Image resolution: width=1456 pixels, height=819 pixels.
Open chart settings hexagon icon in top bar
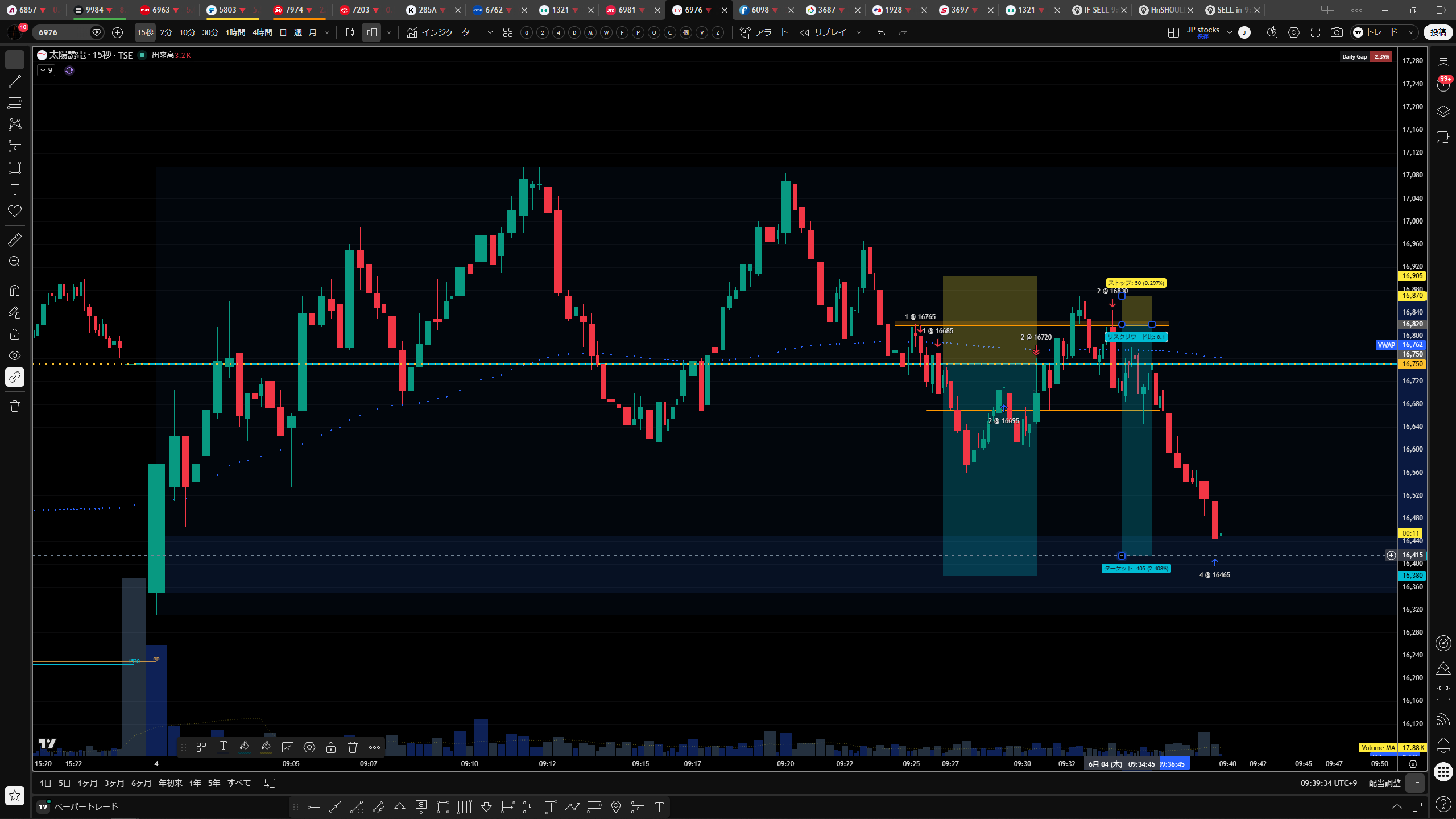pos(1294,32)
